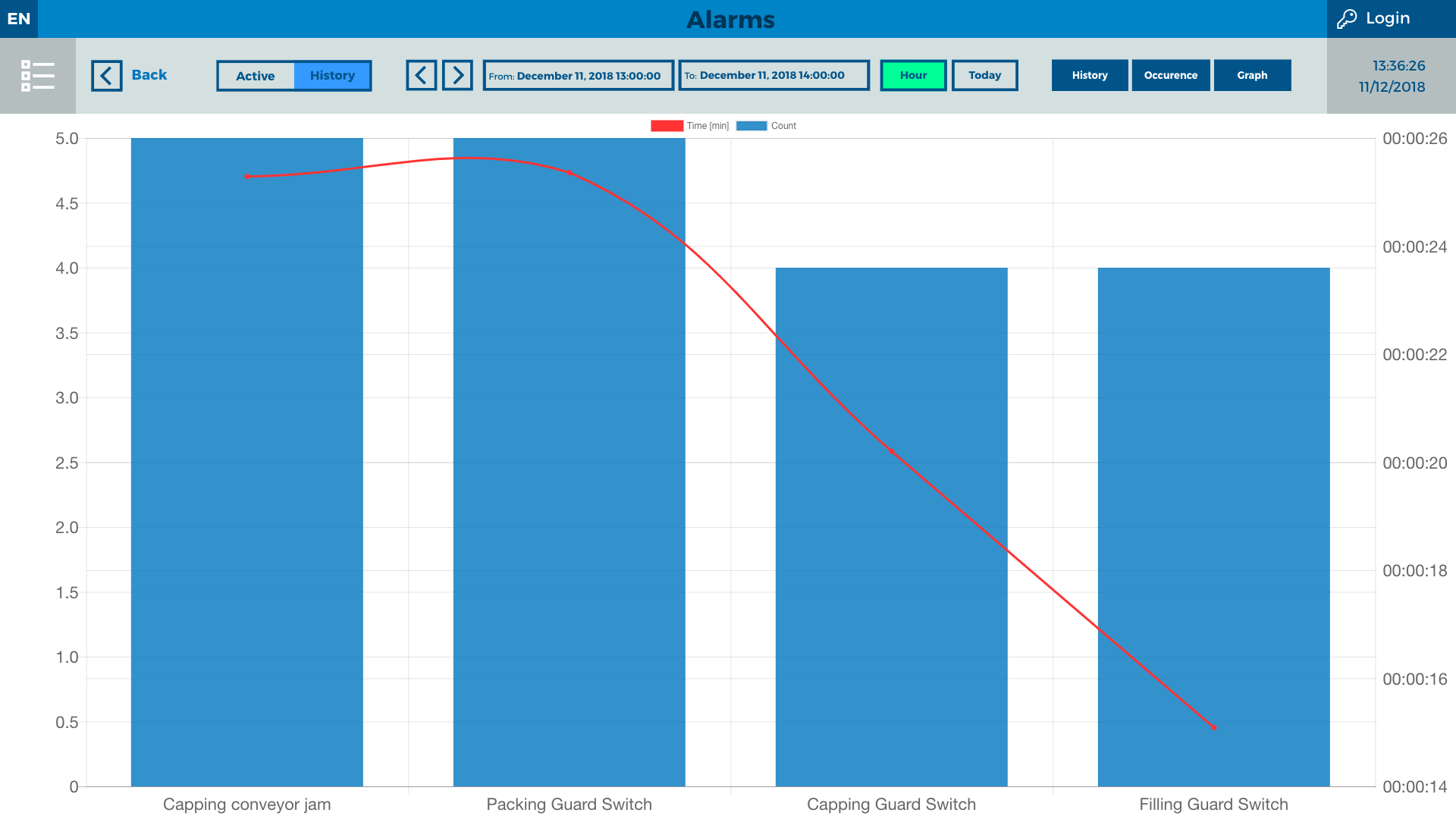Click the Filling Guard Switch axis label
Image resolution: width=1456 pixels, height=819 pixels.
tap(1214, 805)
